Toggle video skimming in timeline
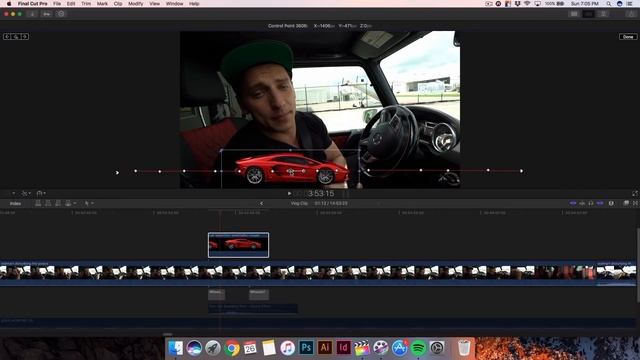Screen dimensions: 640x360 573,203
